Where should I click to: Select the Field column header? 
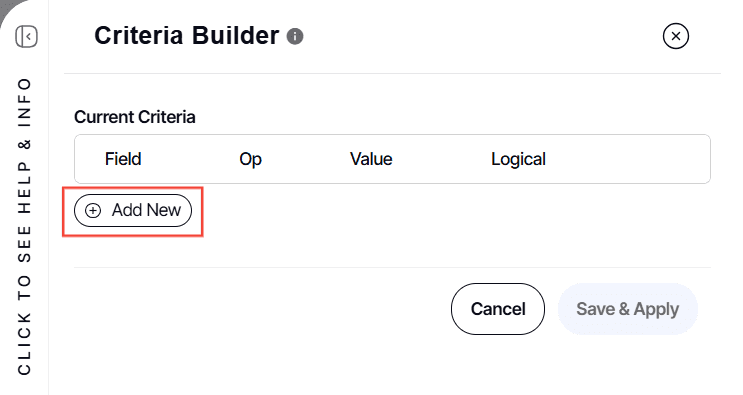click(x=123, y=159)
